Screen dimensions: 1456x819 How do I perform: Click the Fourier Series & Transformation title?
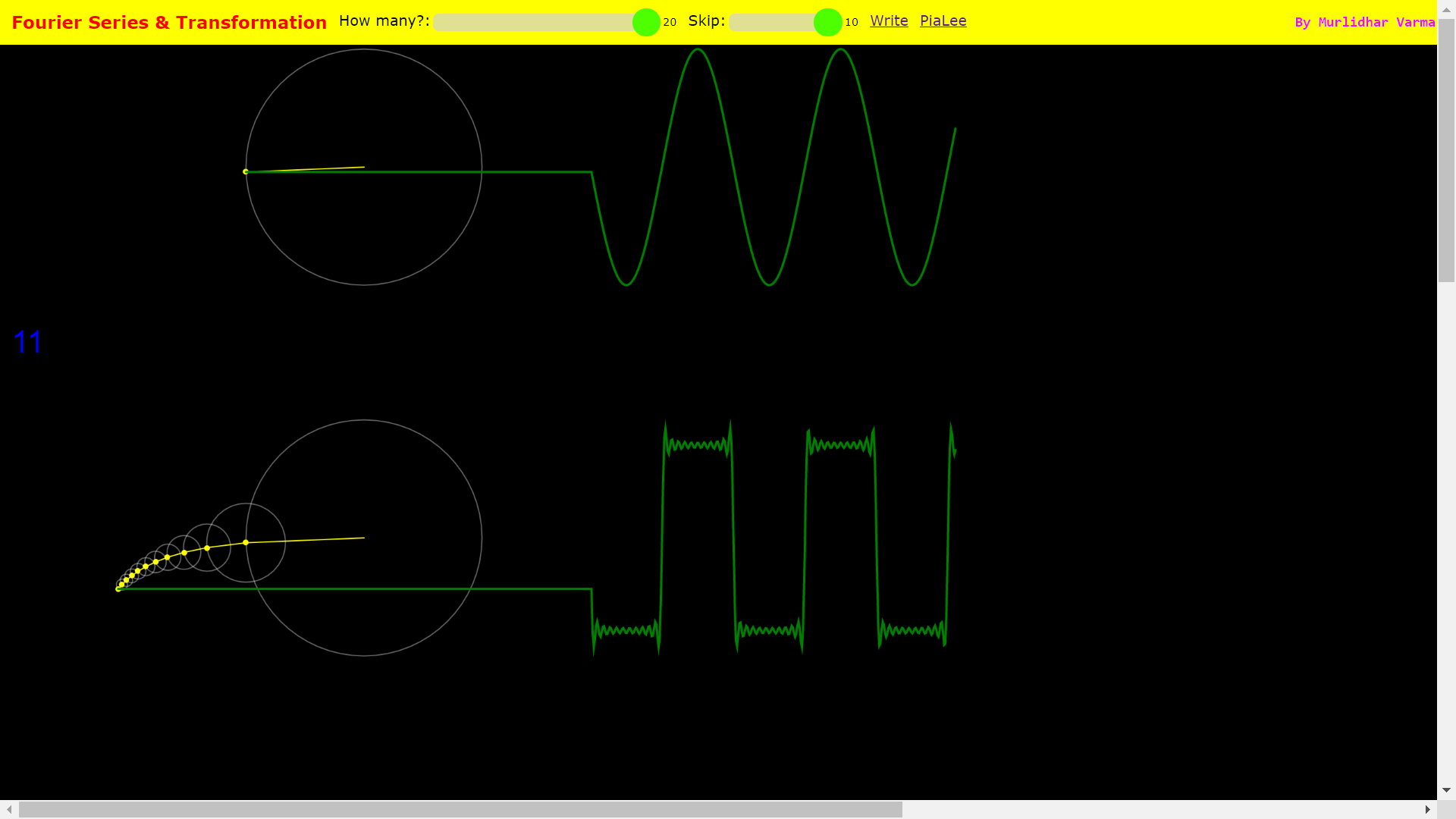pos(169,22)
